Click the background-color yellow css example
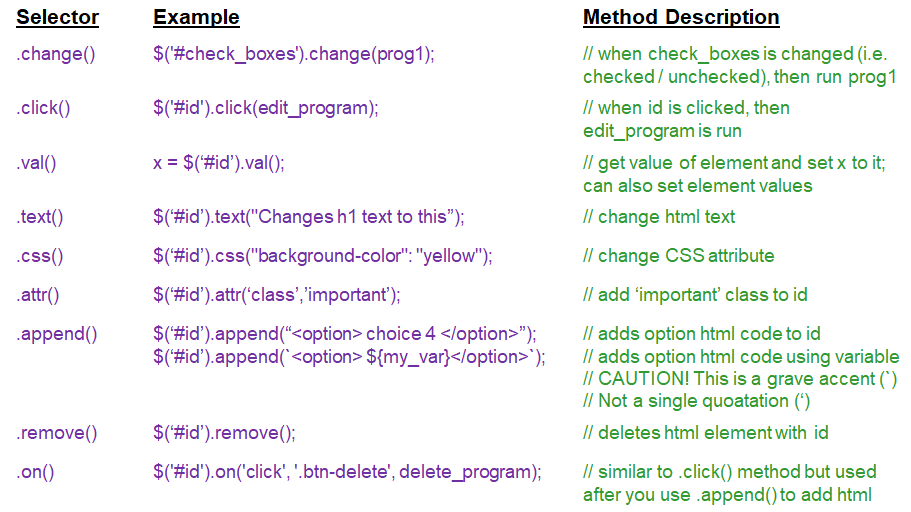The width and height of the screenshot is (911, 512). (323, 256)
